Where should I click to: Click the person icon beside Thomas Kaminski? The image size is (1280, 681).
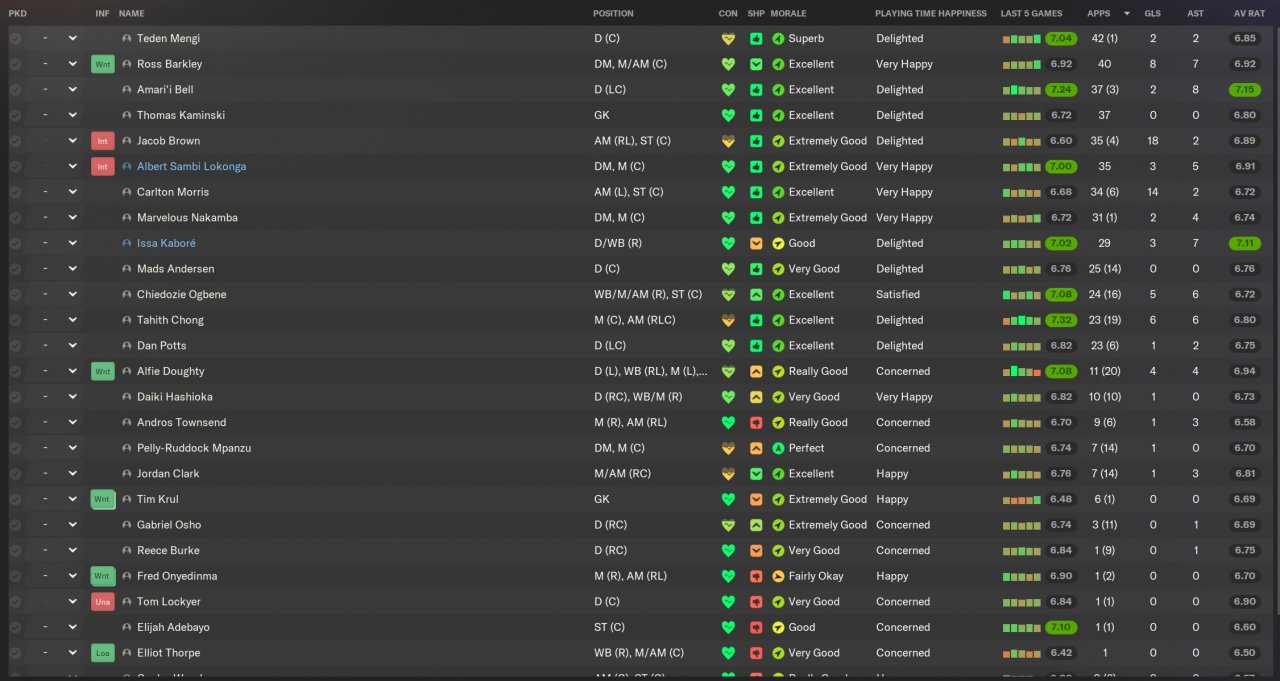tap(127, 115)
